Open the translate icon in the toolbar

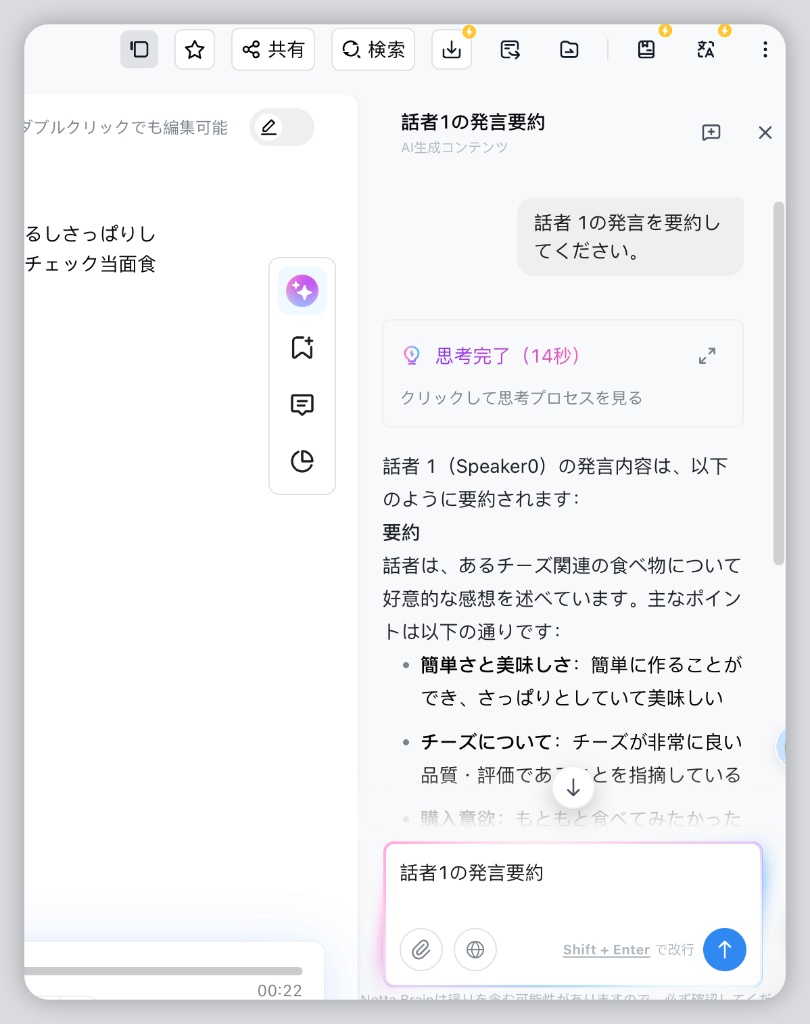(x=705, y=48)
